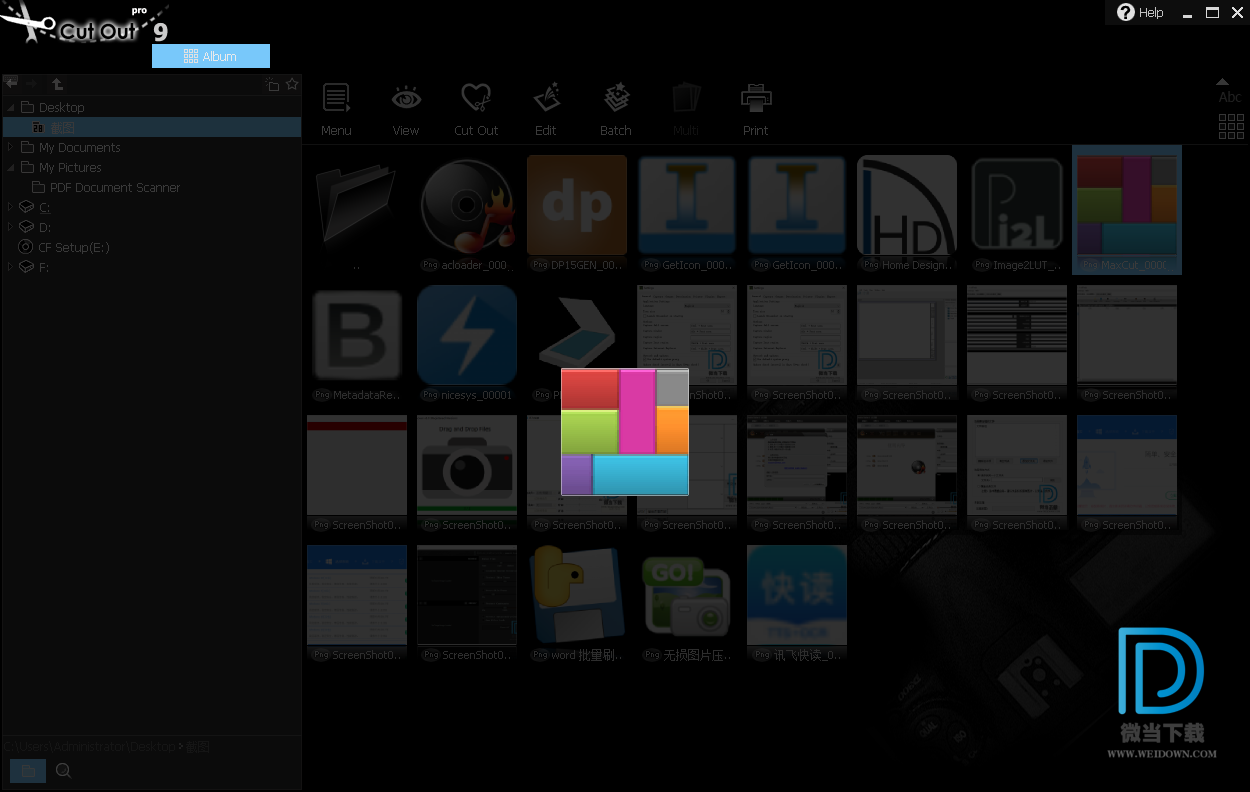Open the Menu toolbar icon
This screenshot has height=792, width=1250.
(x=336, y=99)
